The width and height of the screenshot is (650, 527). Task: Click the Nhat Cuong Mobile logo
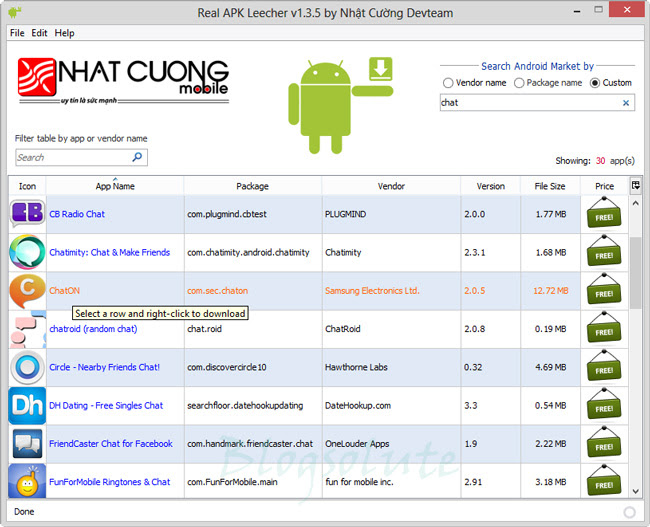pyautogui.click(x=123, y=81)
